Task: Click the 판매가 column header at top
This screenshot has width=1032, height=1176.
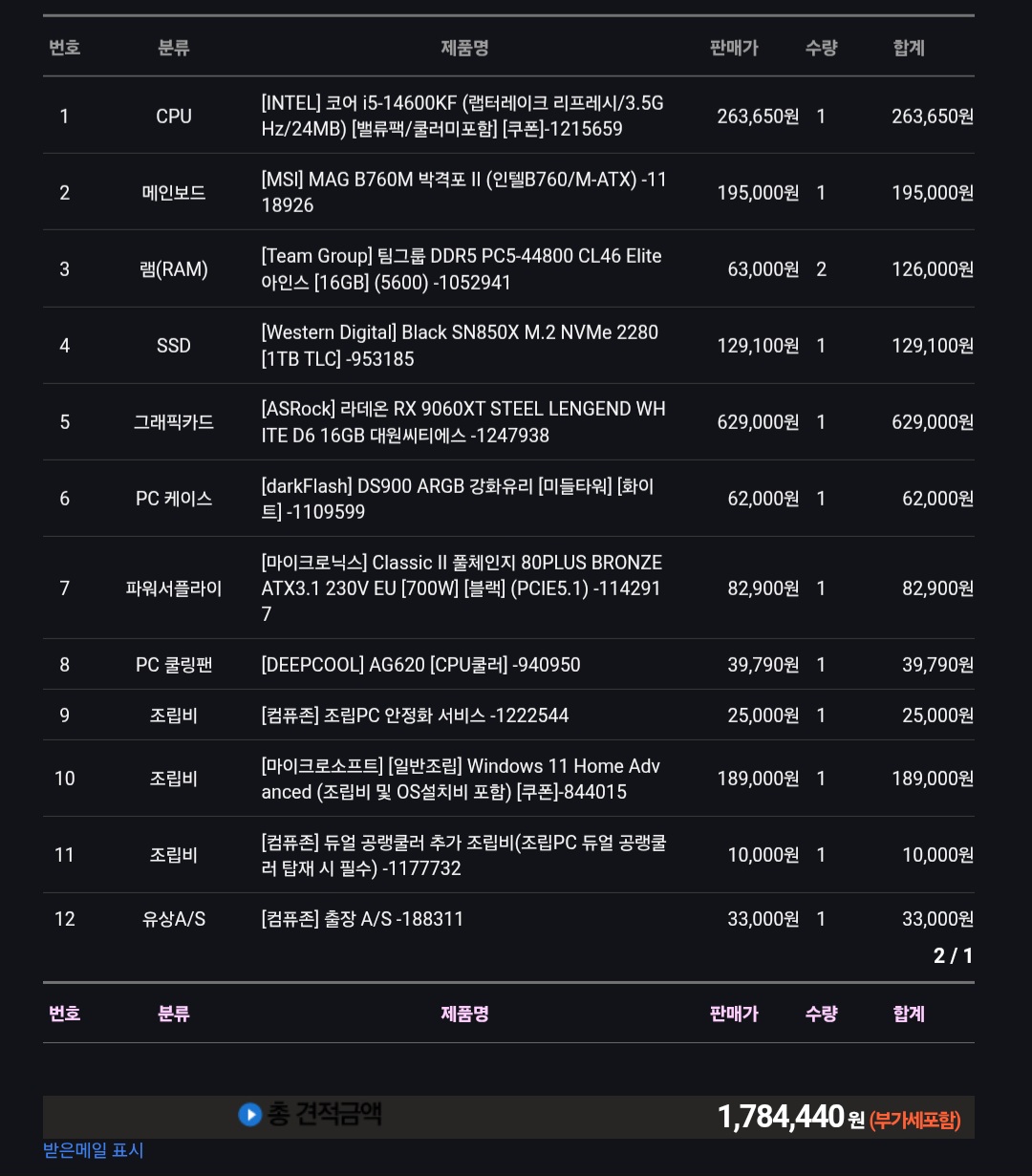Action: click(x=734, y=48)
